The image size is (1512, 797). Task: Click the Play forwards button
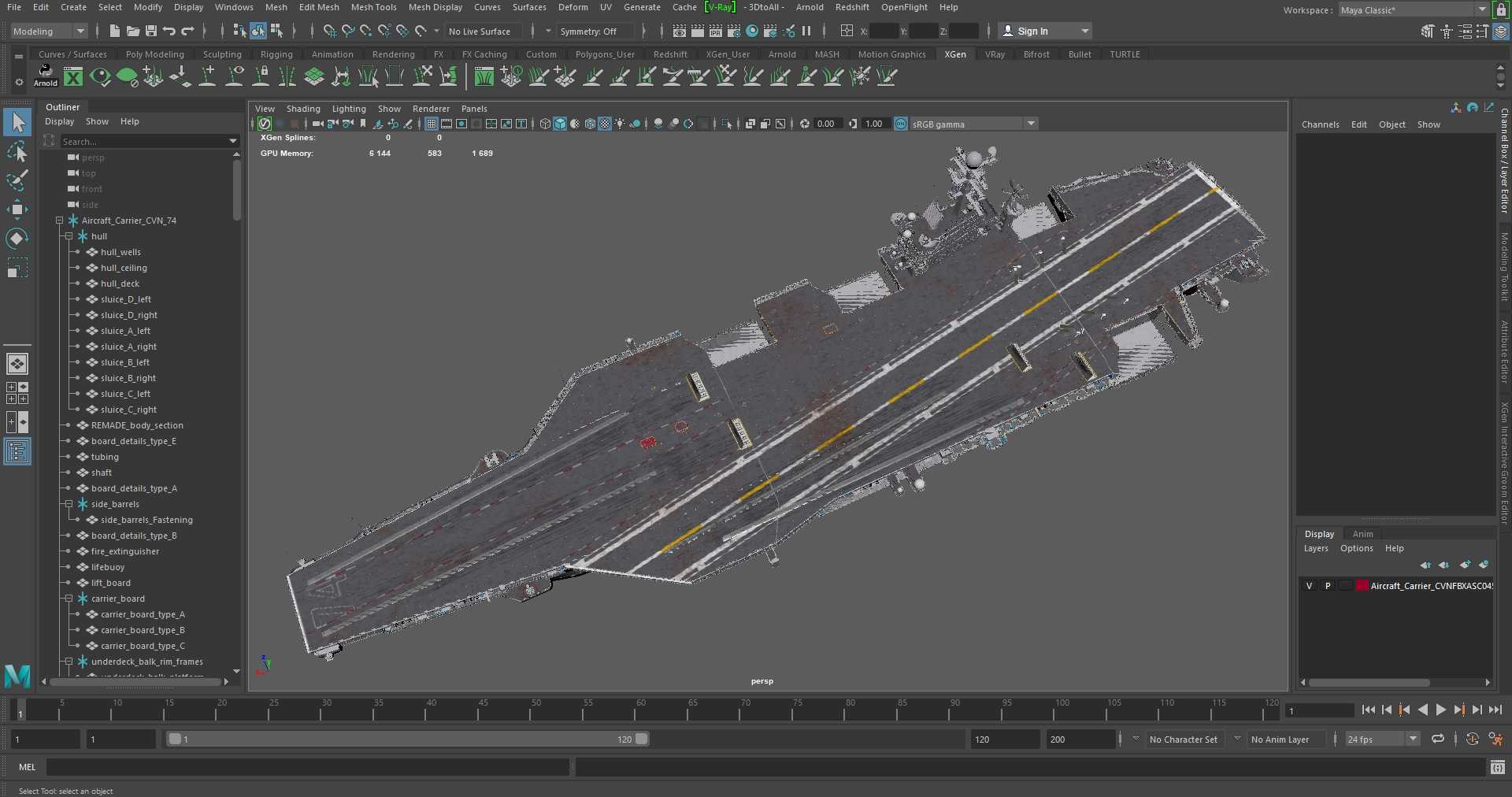[1441, 710]
